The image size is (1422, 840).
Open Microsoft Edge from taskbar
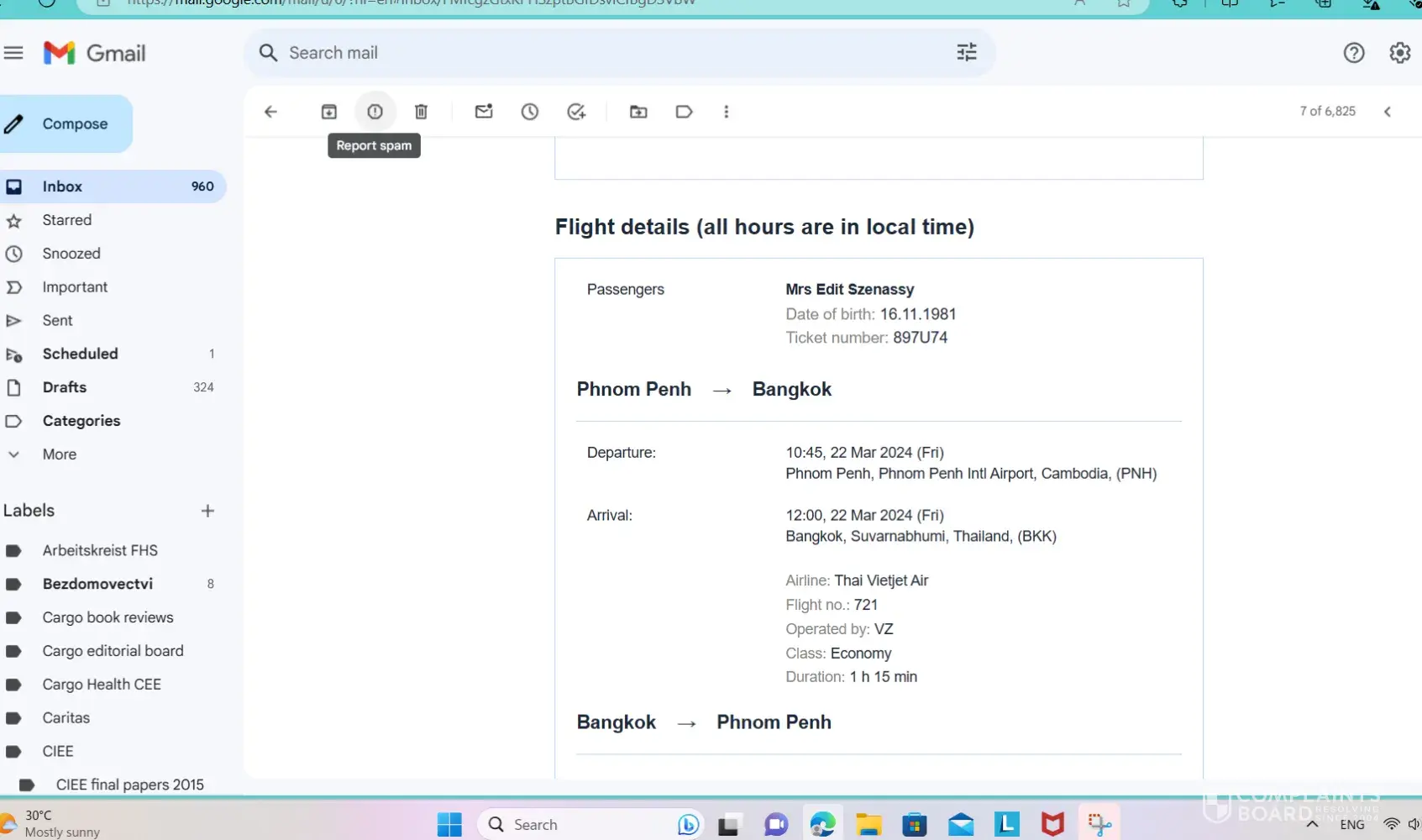(x=823, y=825)
